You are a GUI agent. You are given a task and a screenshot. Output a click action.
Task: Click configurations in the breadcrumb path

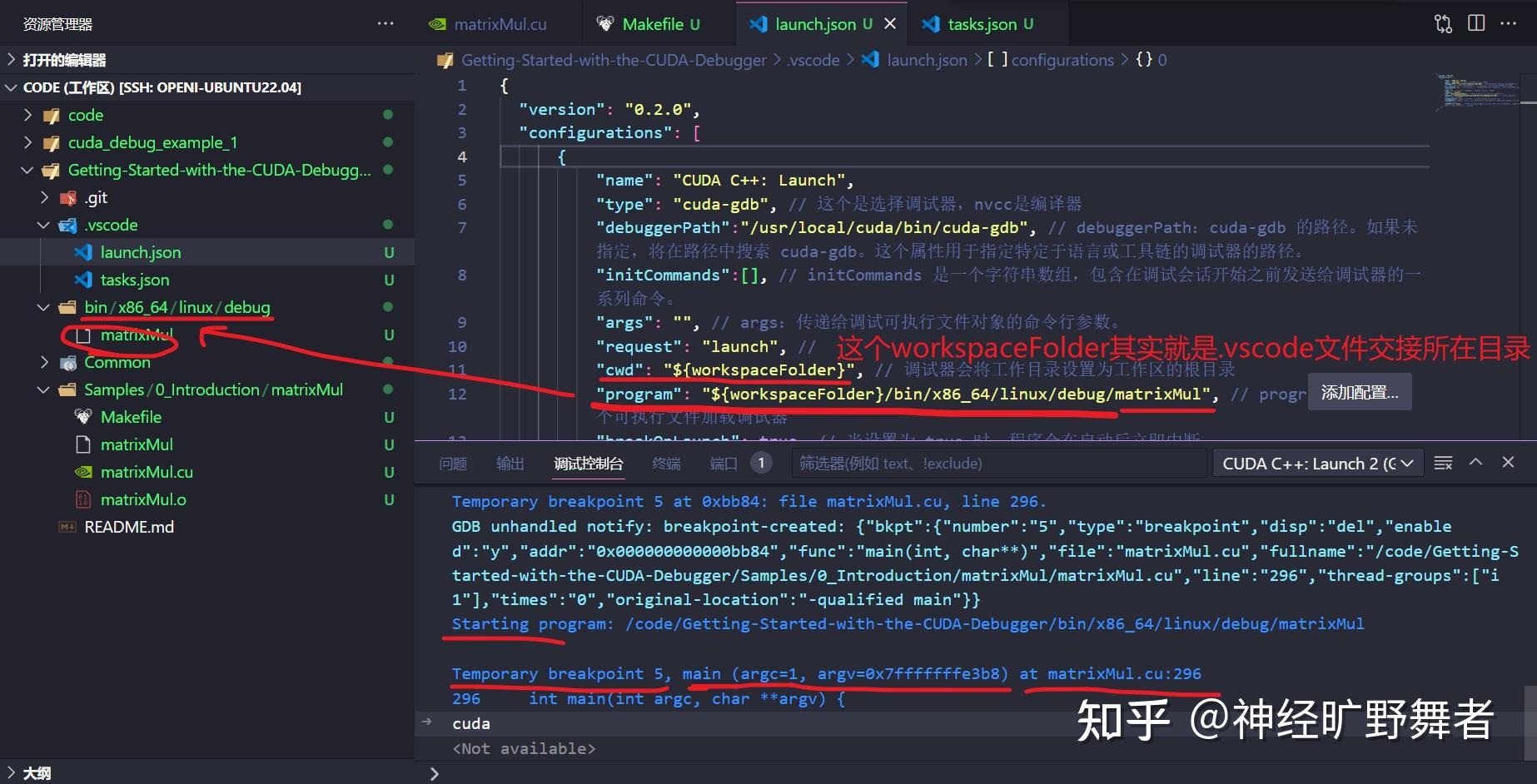[1063, 59]
